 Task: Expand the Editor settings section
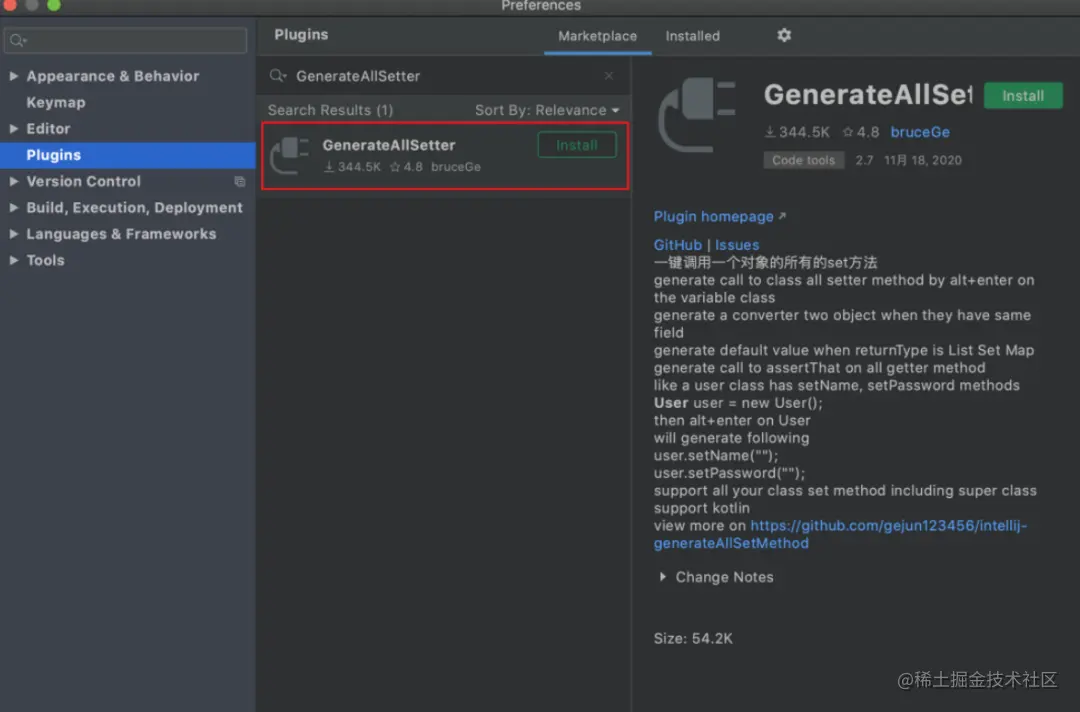(x=13, y=129)
